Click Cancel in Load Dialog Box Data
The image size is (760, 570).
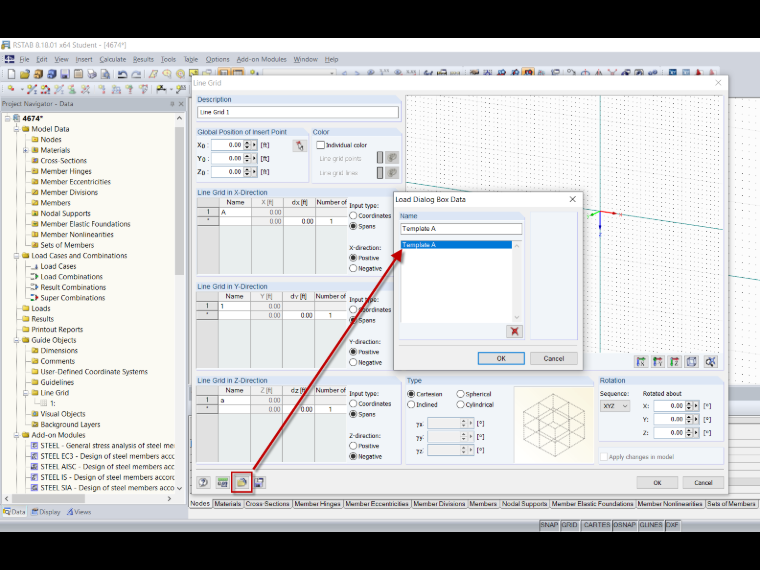click(554, 359)
